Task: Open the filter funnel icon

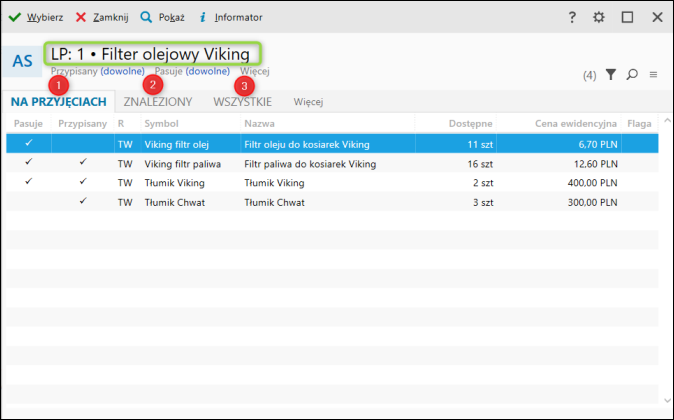Action: 611,75
